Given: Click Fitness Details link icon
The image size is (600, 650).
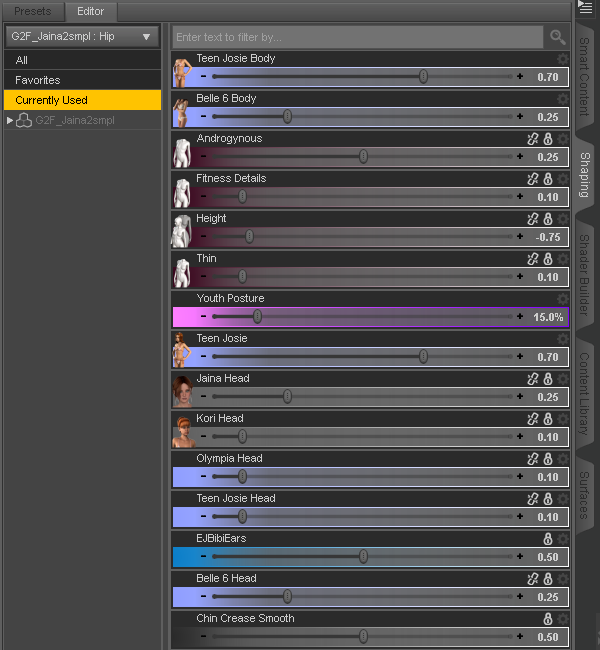Looking at the screenshot, I should [x=533, y=179].
